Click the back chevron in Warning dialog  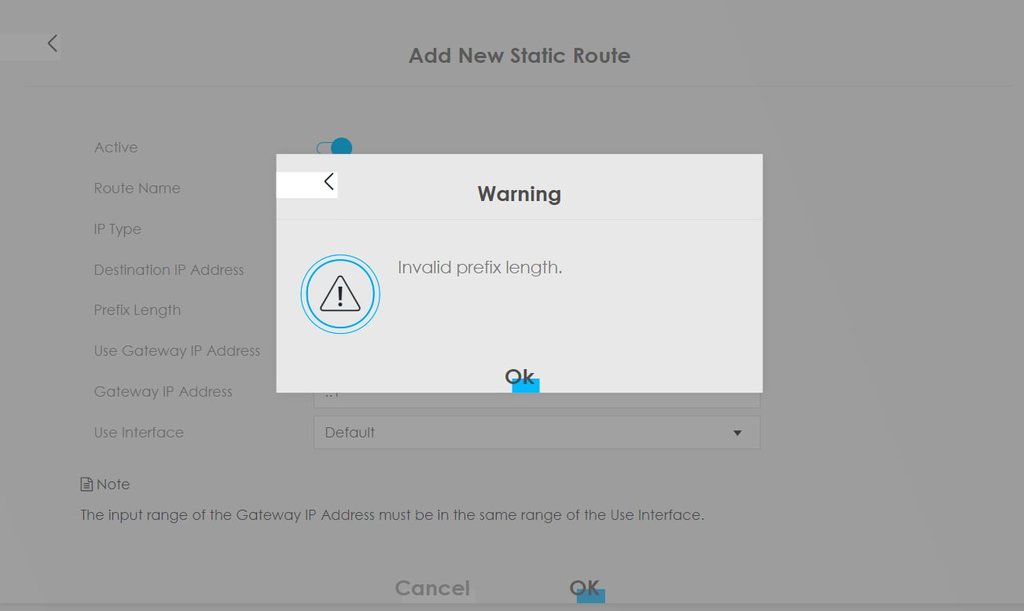[329, 182]
